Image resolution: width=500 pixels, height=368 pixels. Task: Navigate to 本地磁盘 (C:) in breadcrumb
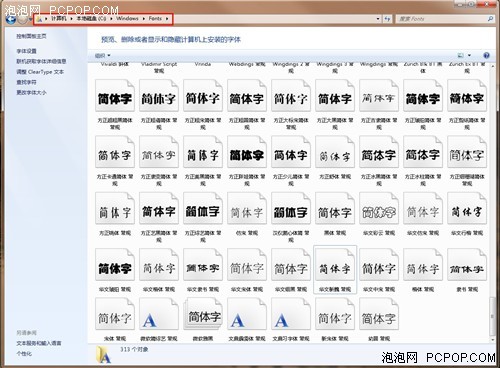91,19
